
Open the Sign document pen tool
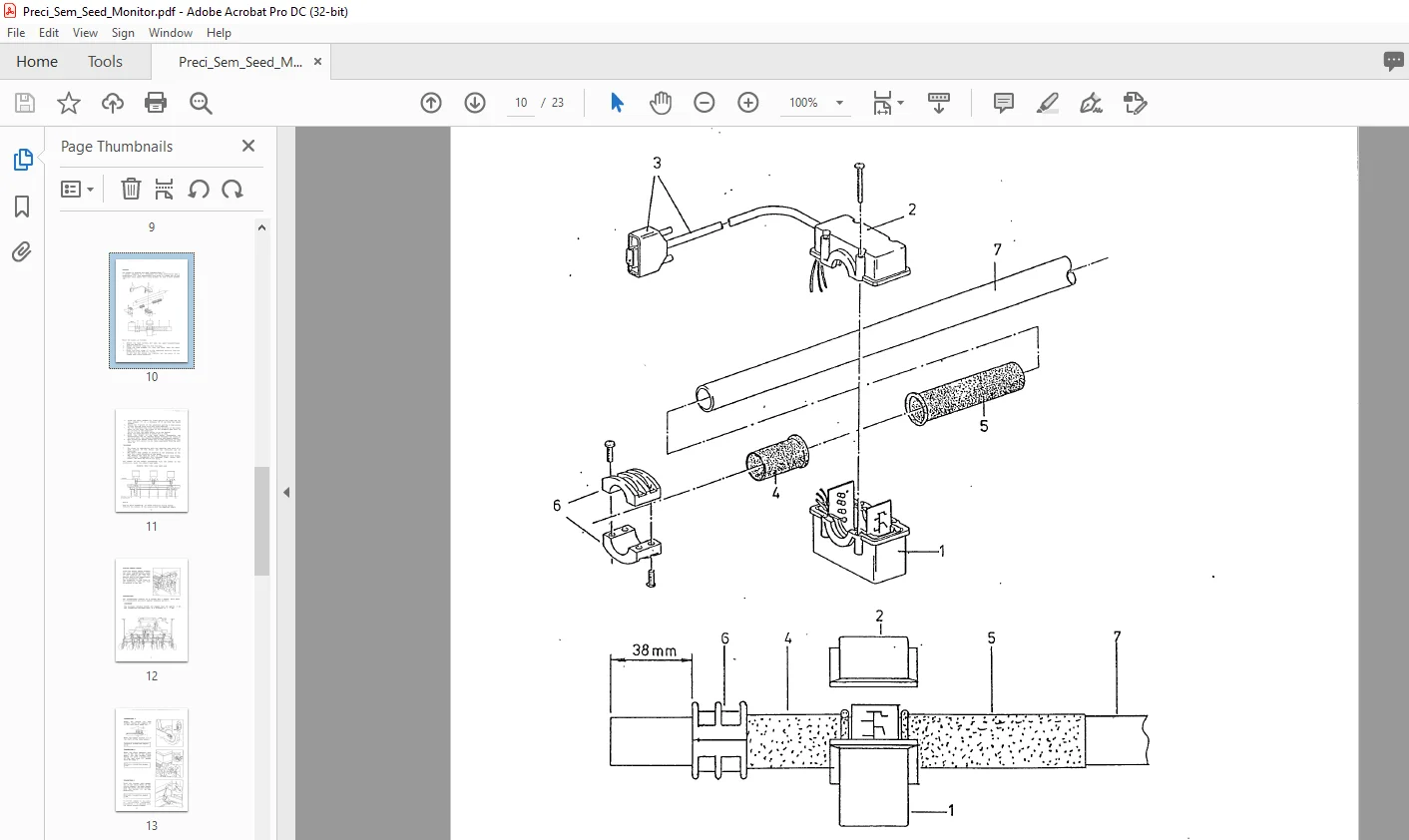click(x=1092, y=103)
